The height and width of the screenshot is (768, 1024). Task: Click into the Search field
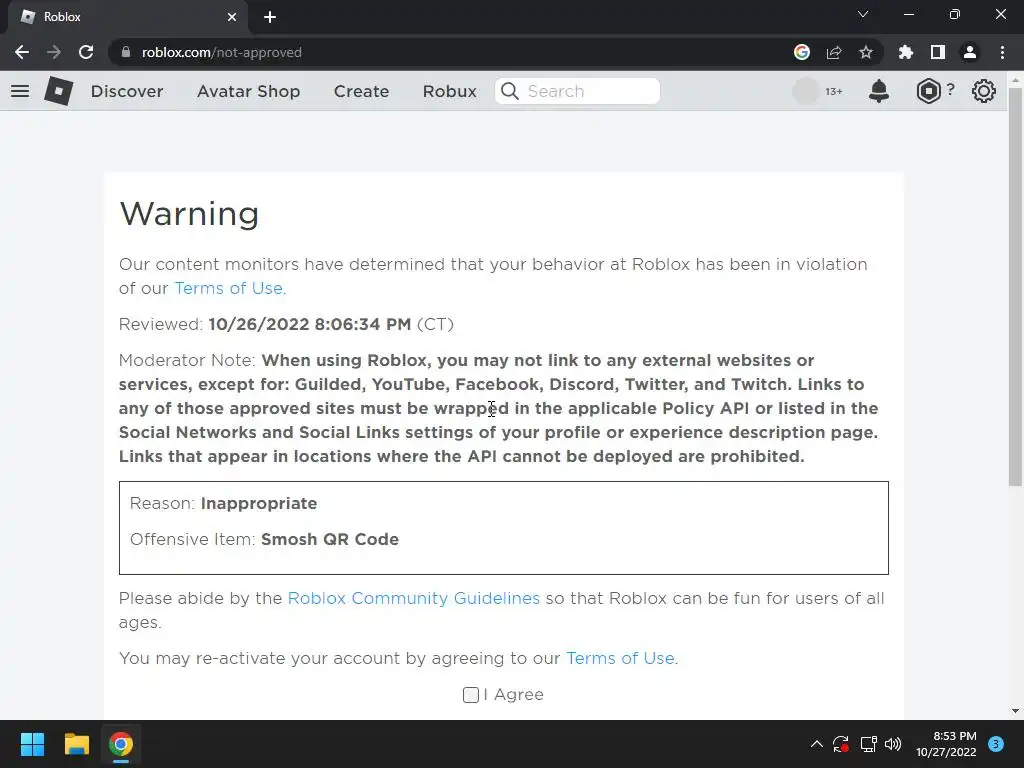coord(577,91)
